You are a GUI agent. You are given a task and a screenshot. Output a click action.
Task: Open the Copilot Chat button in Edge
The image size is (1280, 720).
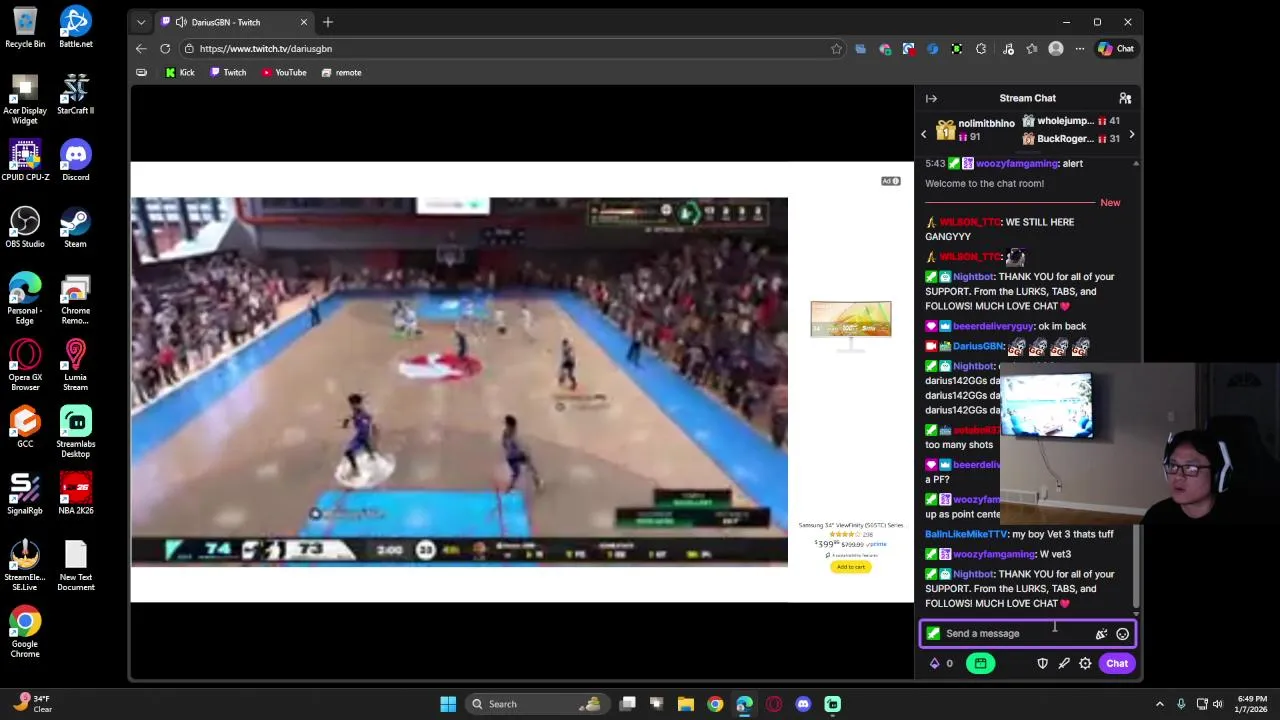[1116, 48]
